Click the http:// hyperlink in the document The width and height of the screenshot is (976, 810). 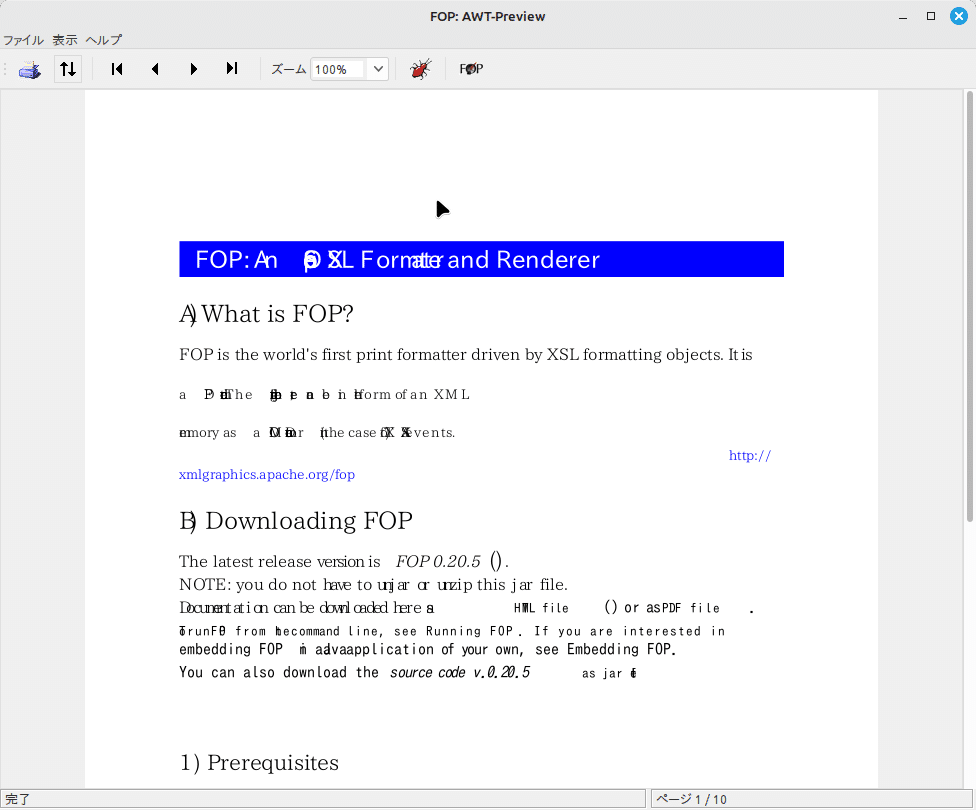pyautogui.click(x=750, y=455)
